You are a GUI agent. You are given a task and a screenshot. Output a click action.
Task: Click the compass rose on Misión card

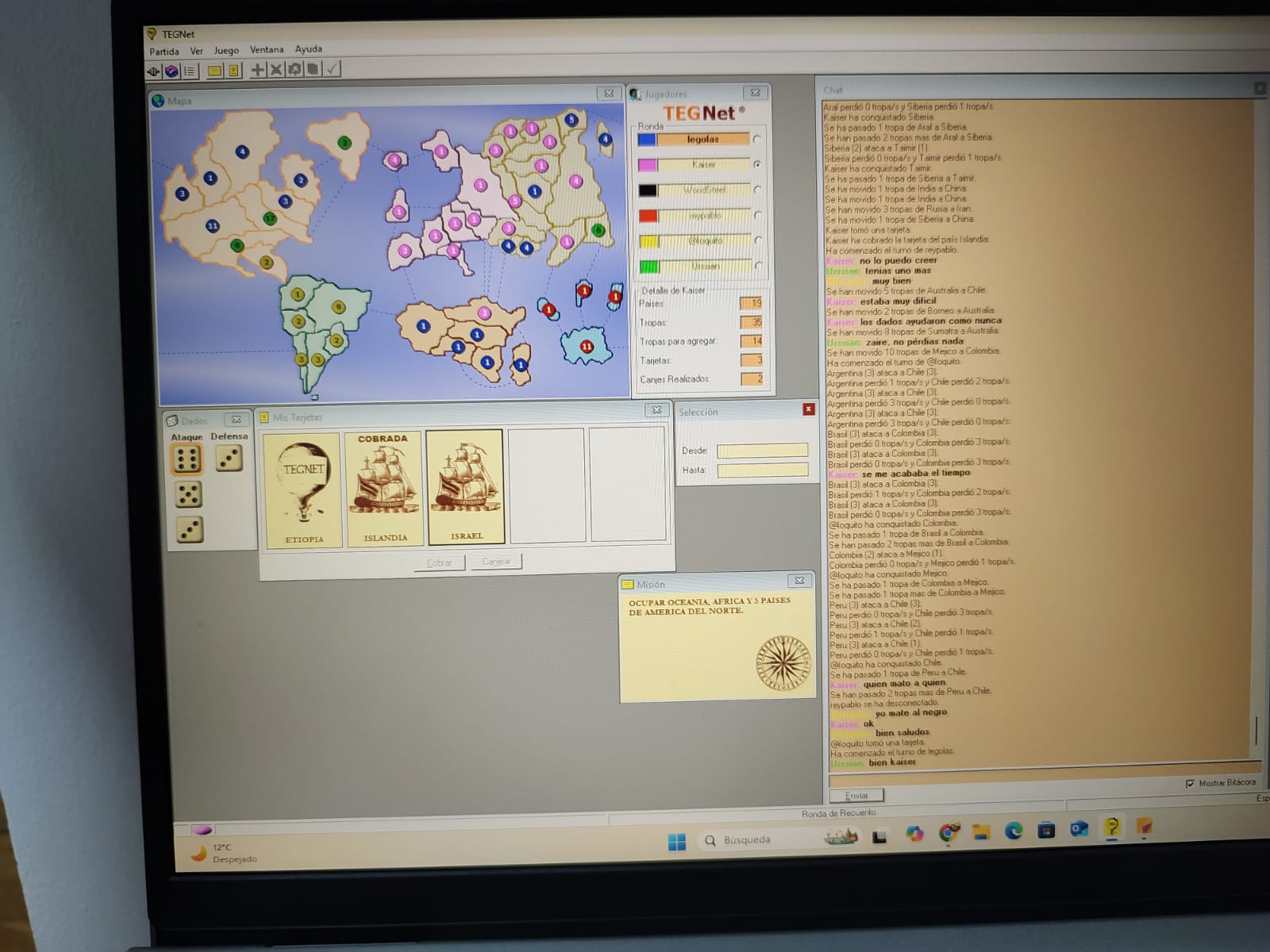783,662
